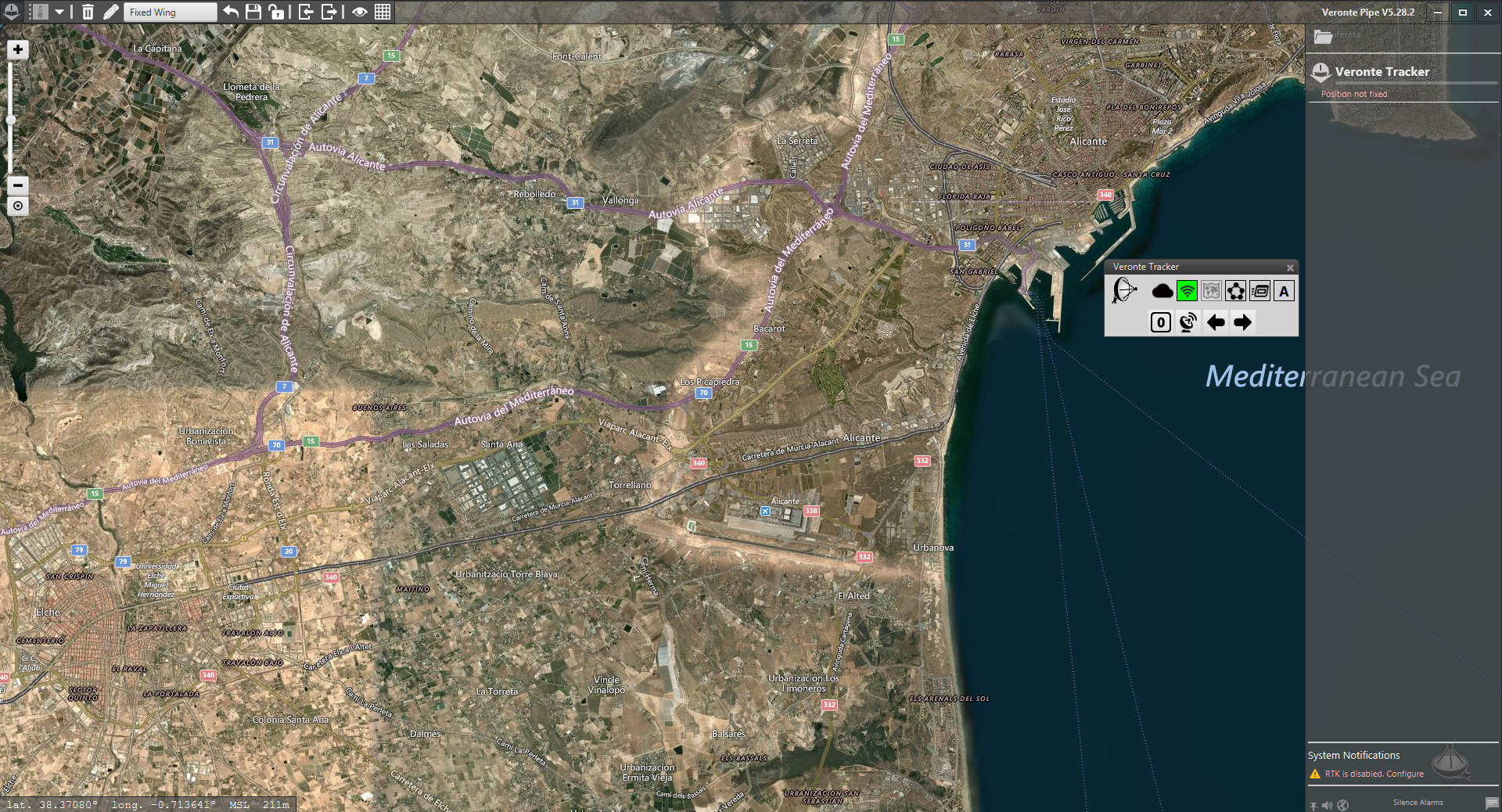Click the Veronte Tracker panel title

coord(1382,71)
